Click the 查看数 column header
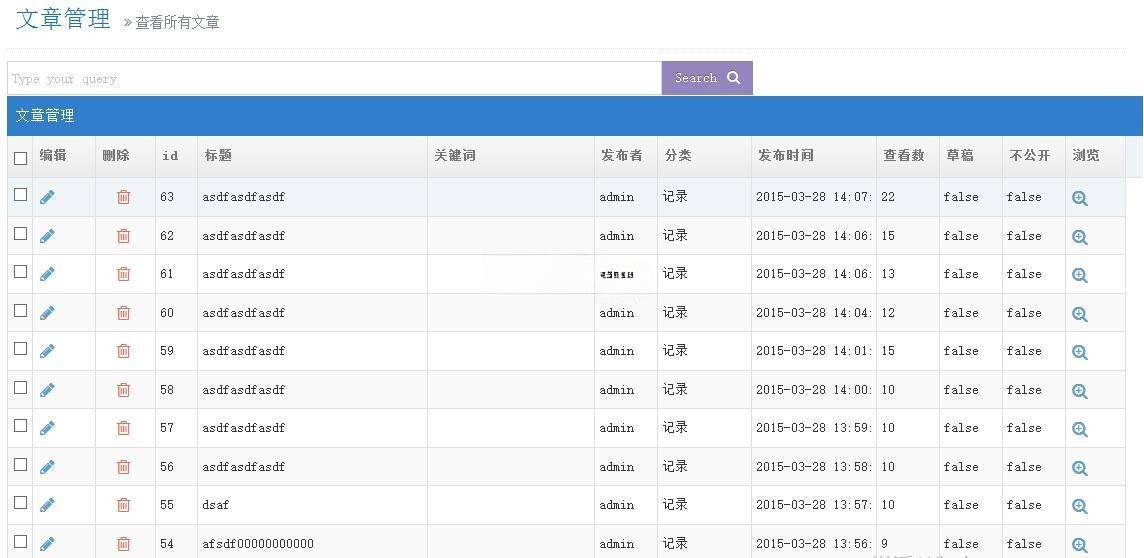 [903, 156]
